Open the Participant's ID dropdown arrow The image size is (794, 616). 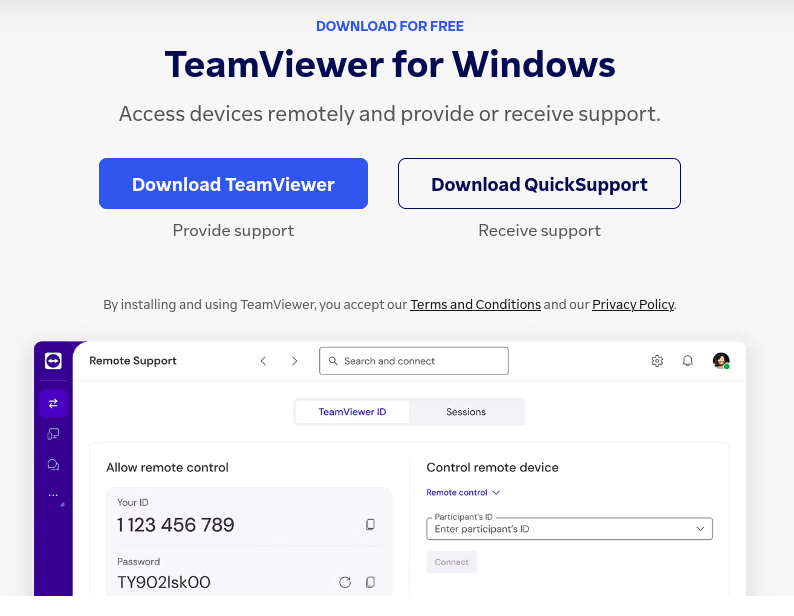click(700, 529)
